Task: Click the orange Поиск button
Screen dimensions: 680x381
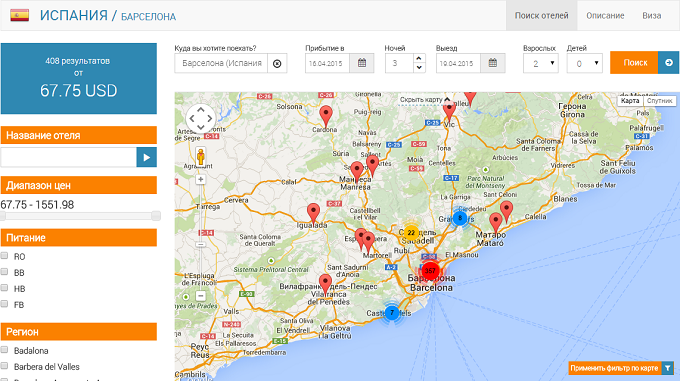Action: pos(635,62)
